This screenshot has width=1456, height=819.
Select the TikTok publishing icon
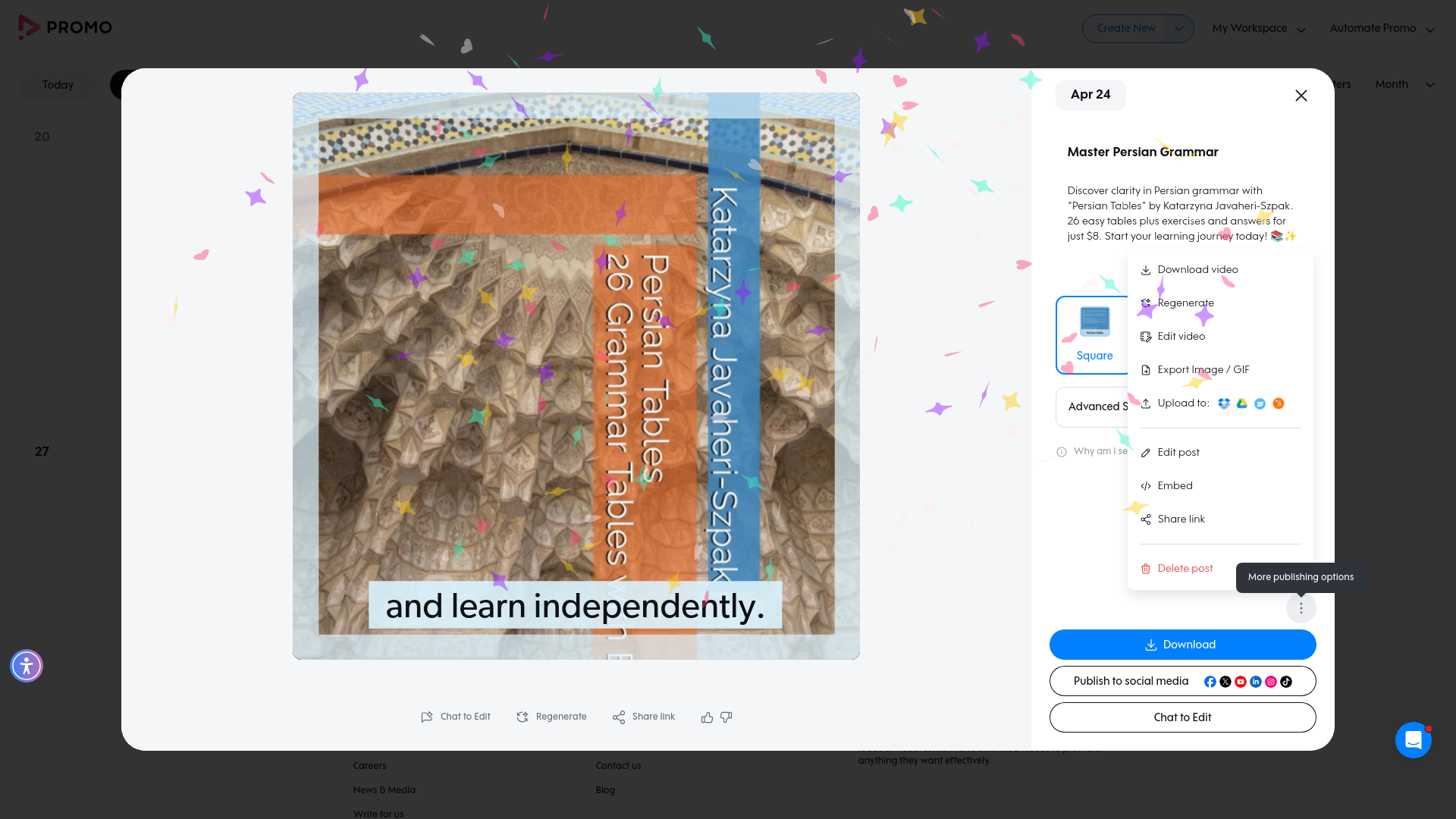pos(1286,681)
